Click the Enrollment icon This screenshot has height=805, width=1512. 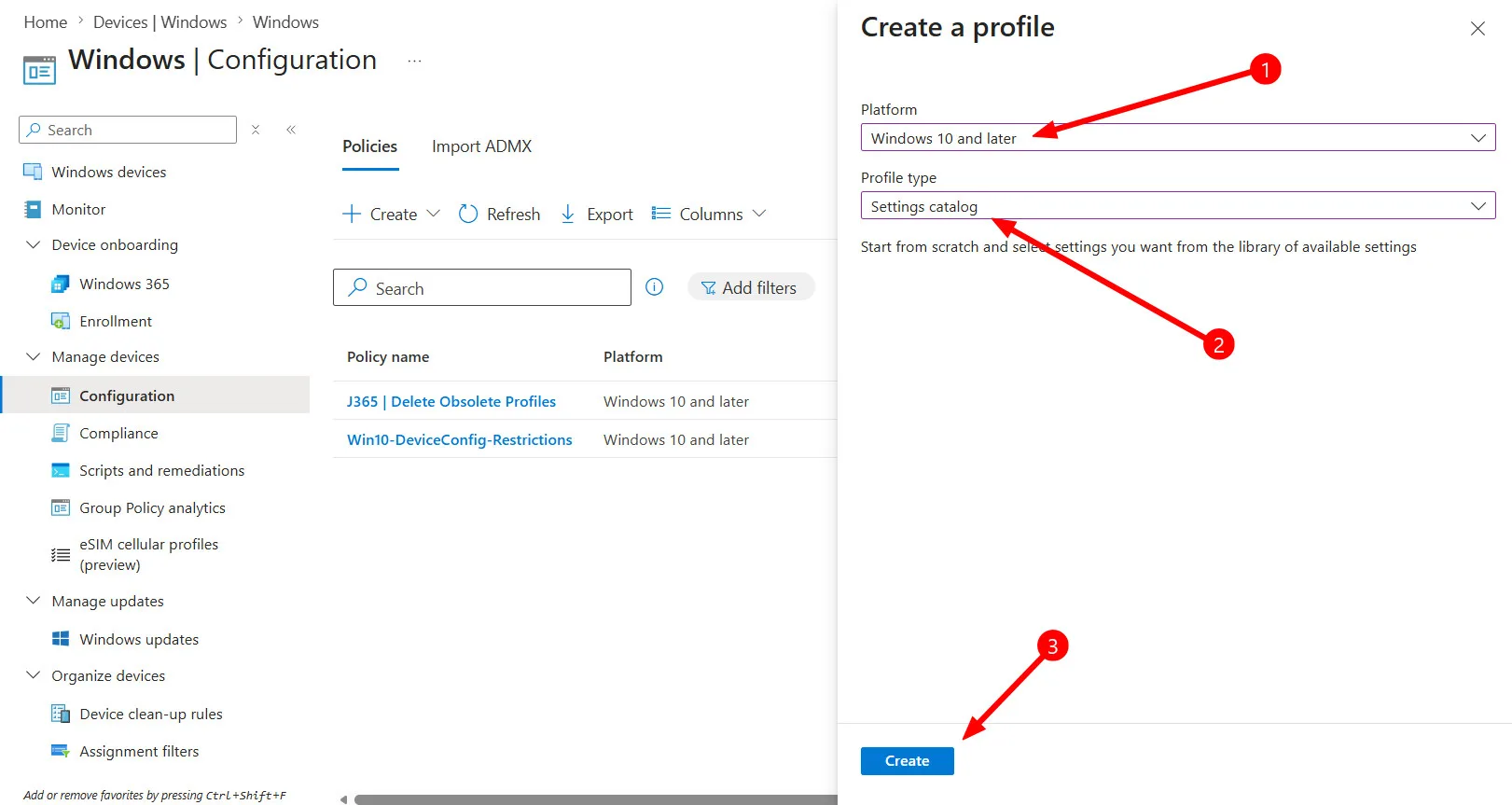click(61, 321)
